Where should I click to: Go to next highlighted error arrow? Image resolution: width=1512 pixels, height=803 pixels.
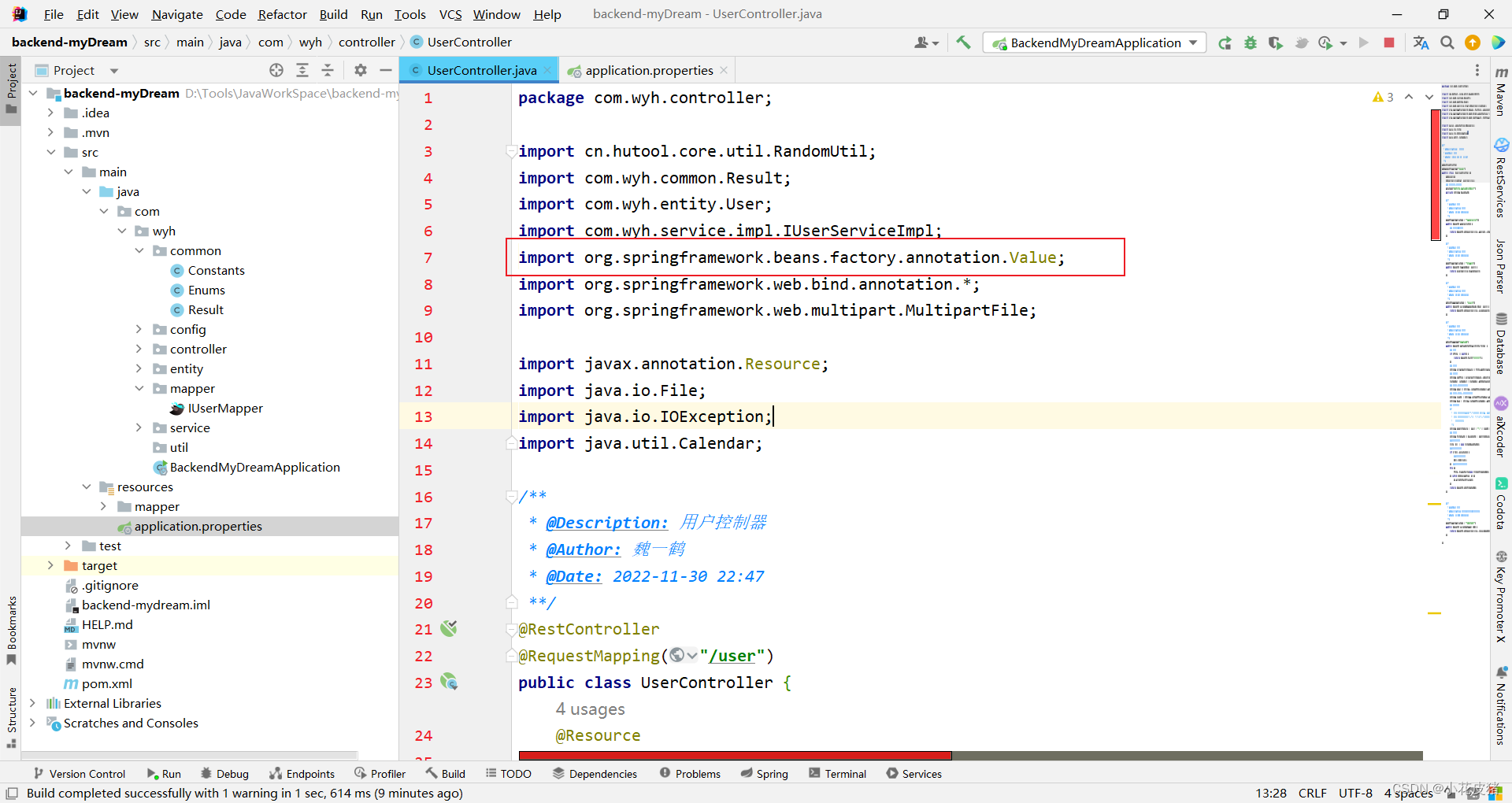pyautogui.click(x=1429, y=97)
